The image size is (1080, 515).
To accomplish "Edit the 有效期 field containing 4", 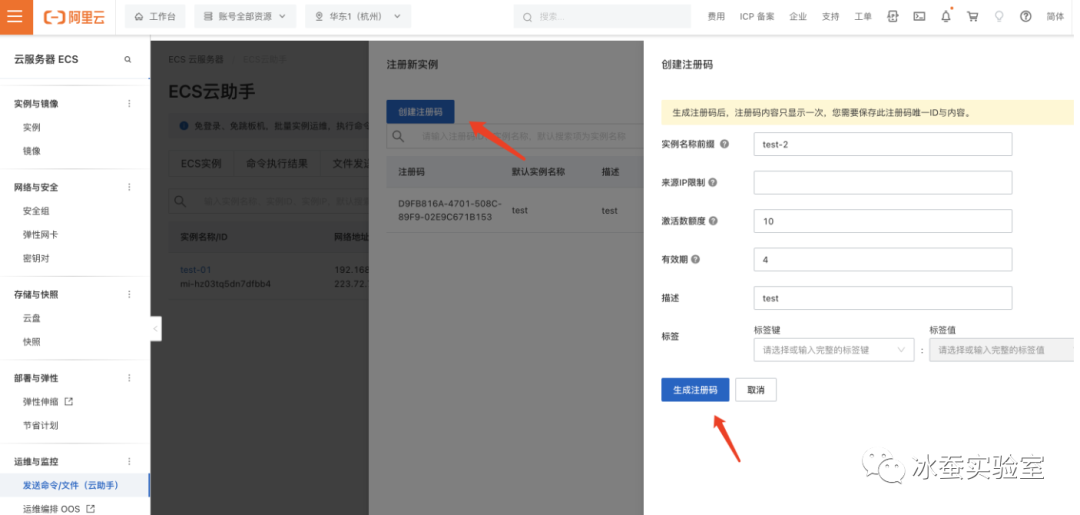I will tap(883, 260).
